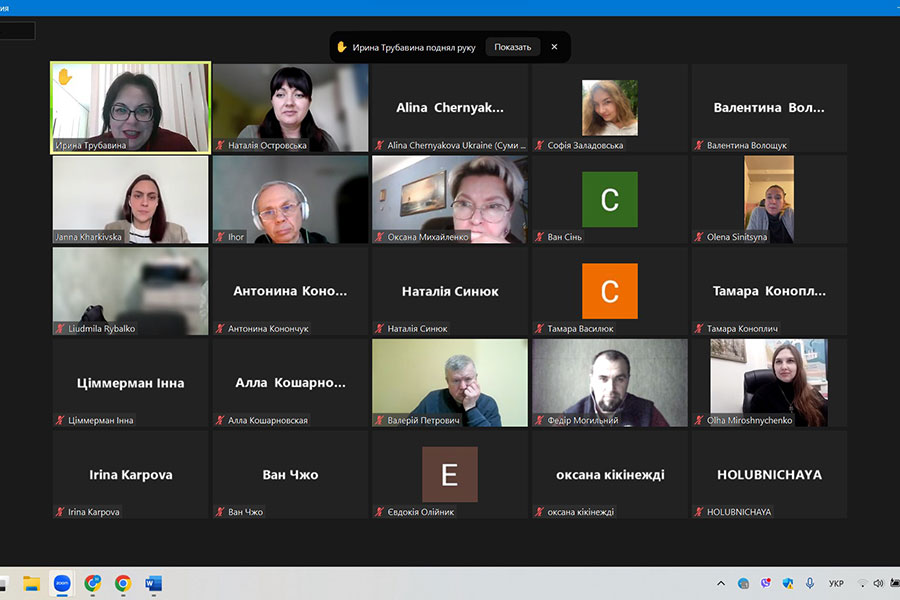The height and width of the screenshot is (600, 900).
Task: Click the orange C avatar of Тамара Василюк
Action: point(610,291)
